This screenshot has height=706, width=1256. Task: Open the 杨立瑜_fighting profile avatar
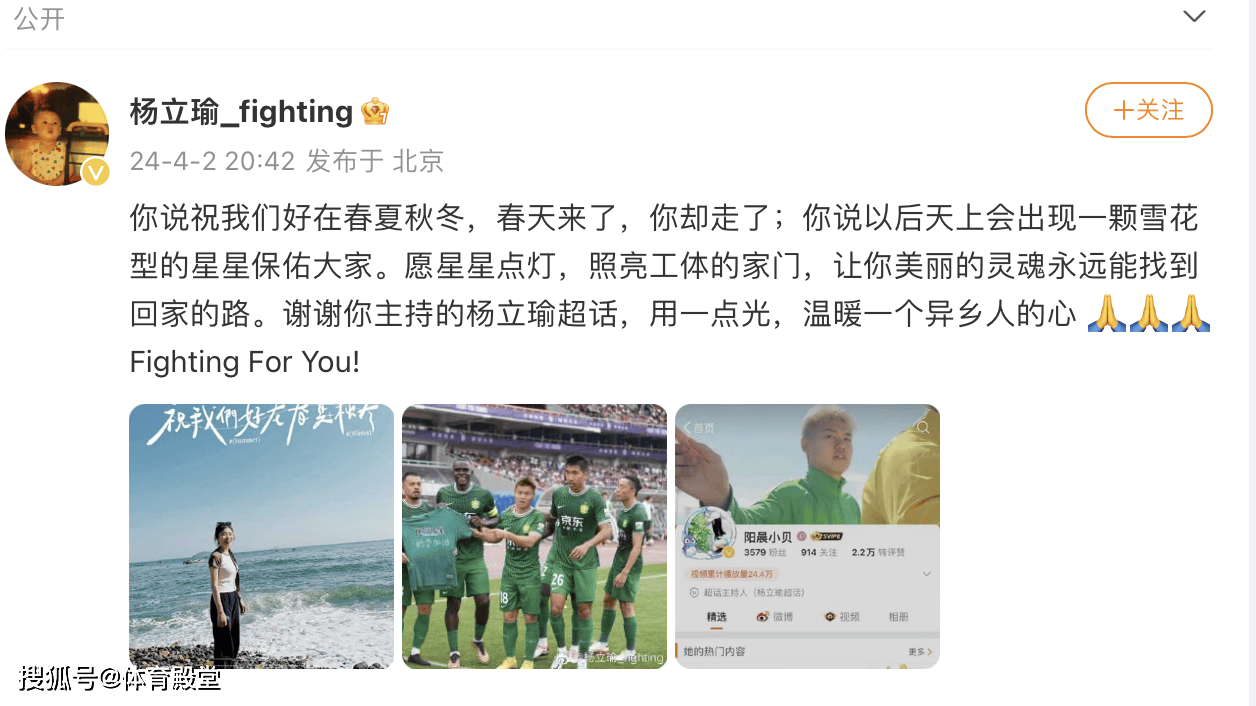57,133
